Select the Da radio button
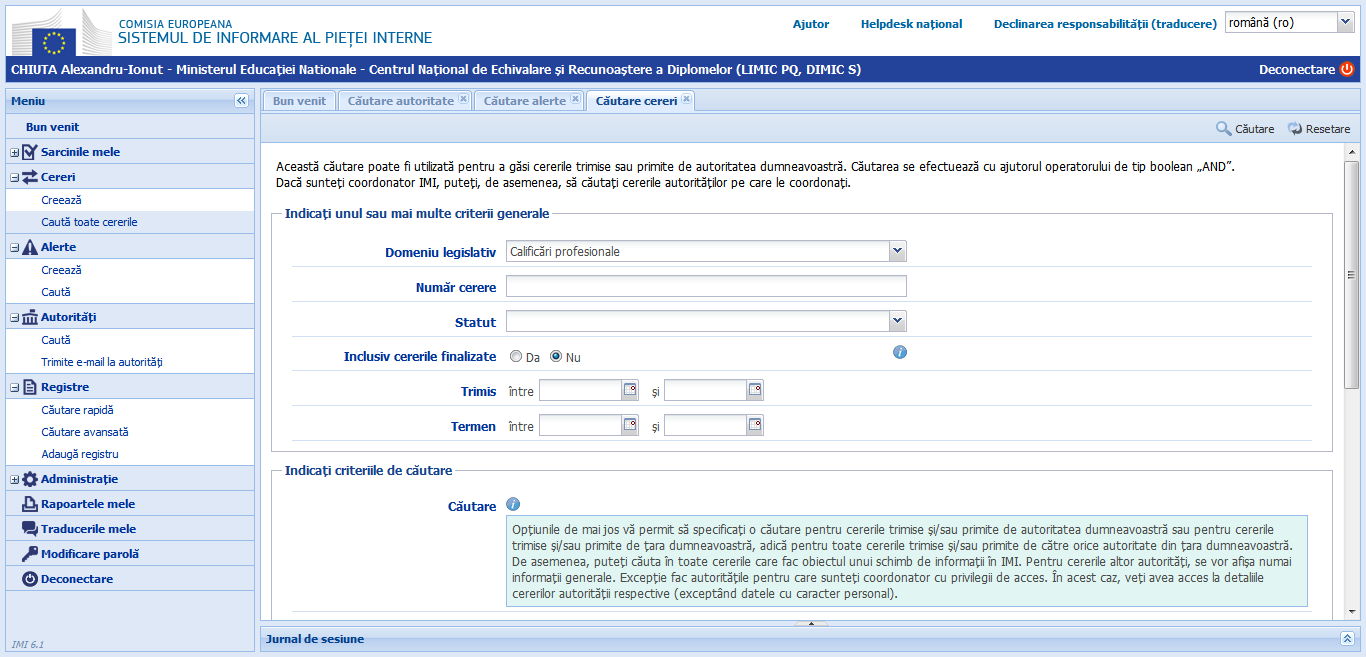 pyautogui.click(x=515, y=355)
